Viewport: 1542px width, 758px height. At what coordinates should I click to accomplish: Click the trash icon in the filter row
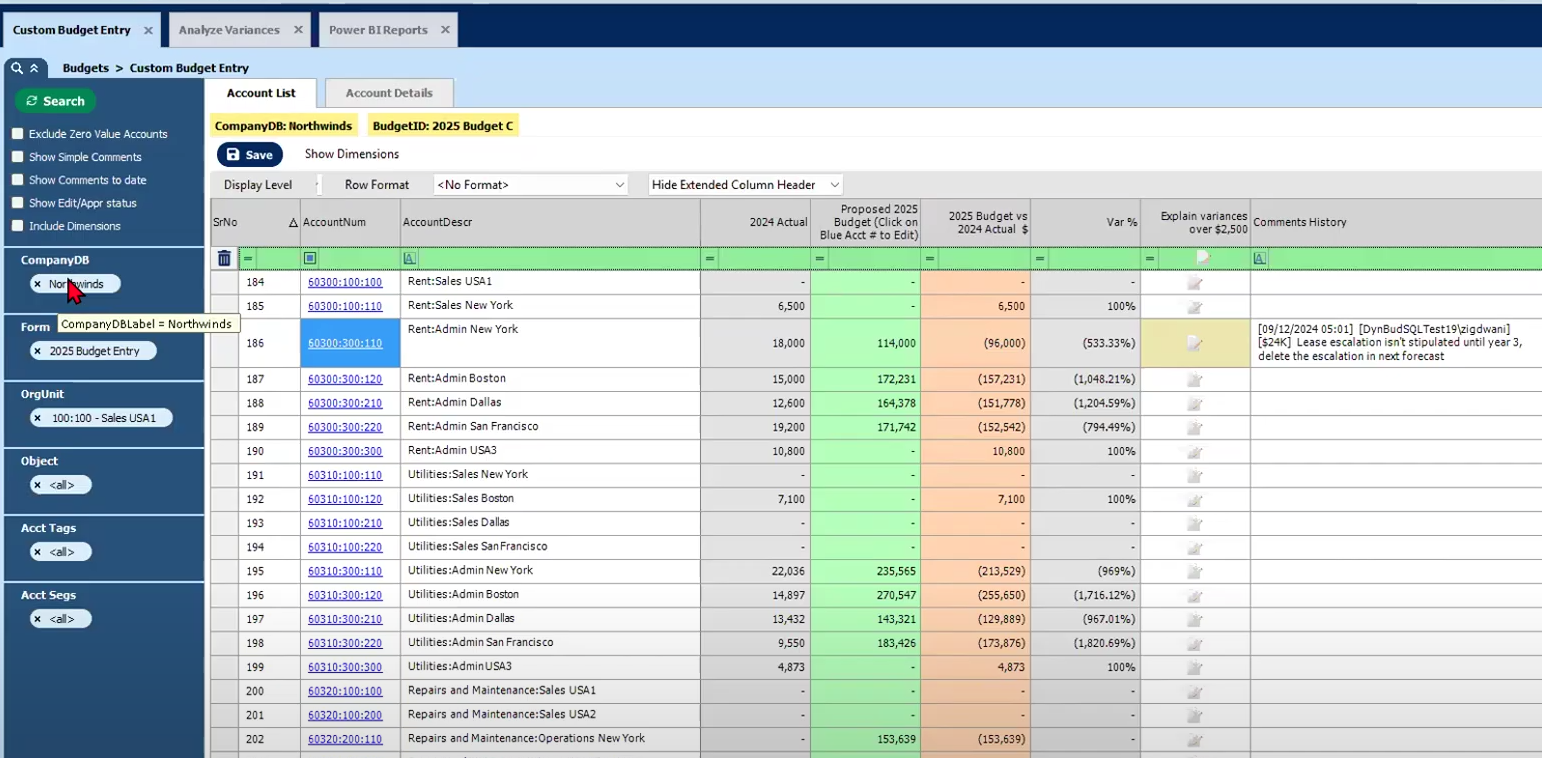pos(224,258)
